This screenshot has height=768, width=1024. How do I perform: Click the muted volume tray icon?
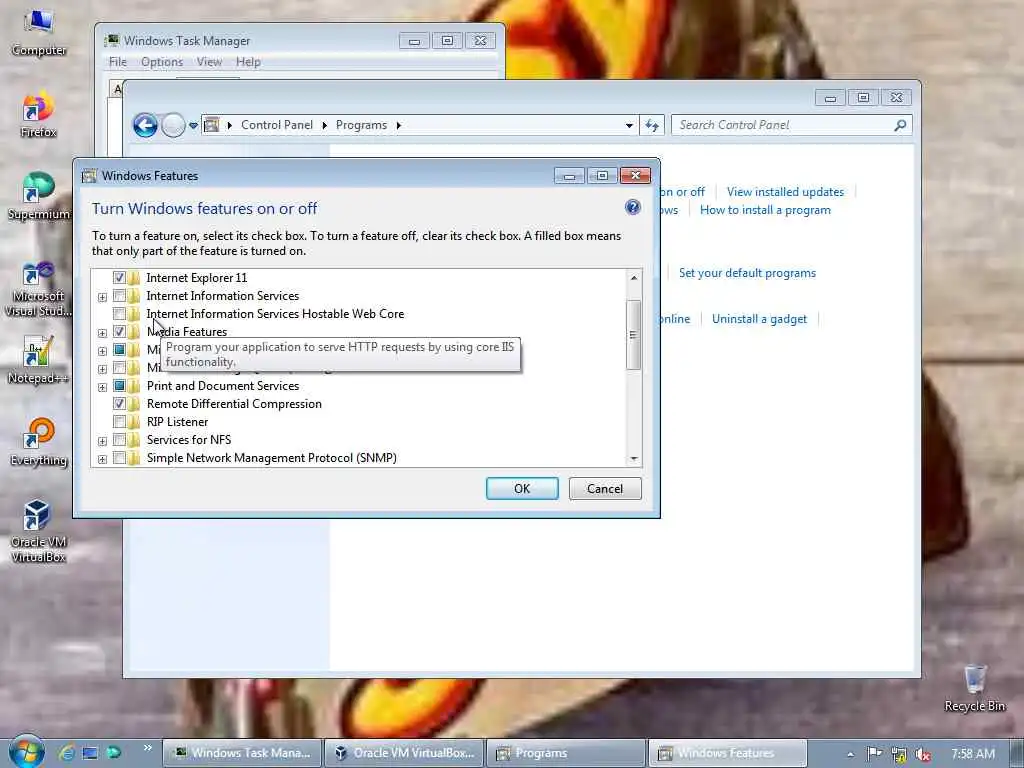point(923,754)
